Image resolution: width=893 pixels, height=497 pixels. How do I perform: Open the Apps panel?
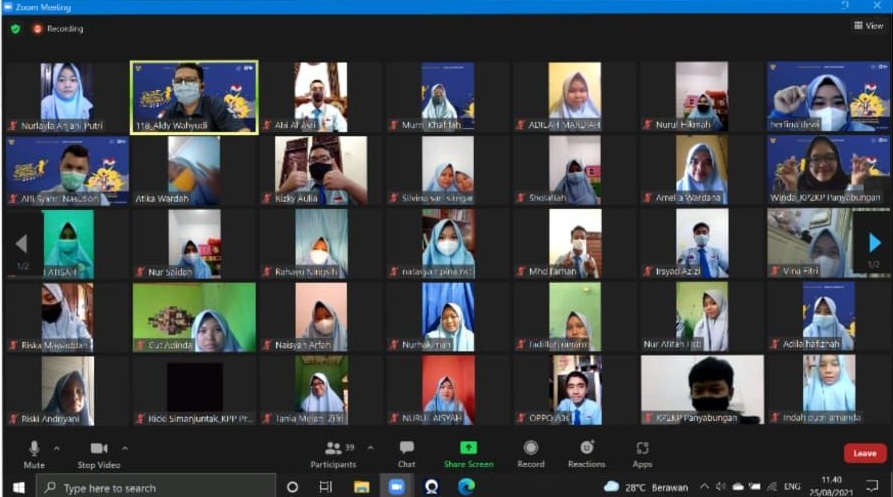(x=642, y=453)
